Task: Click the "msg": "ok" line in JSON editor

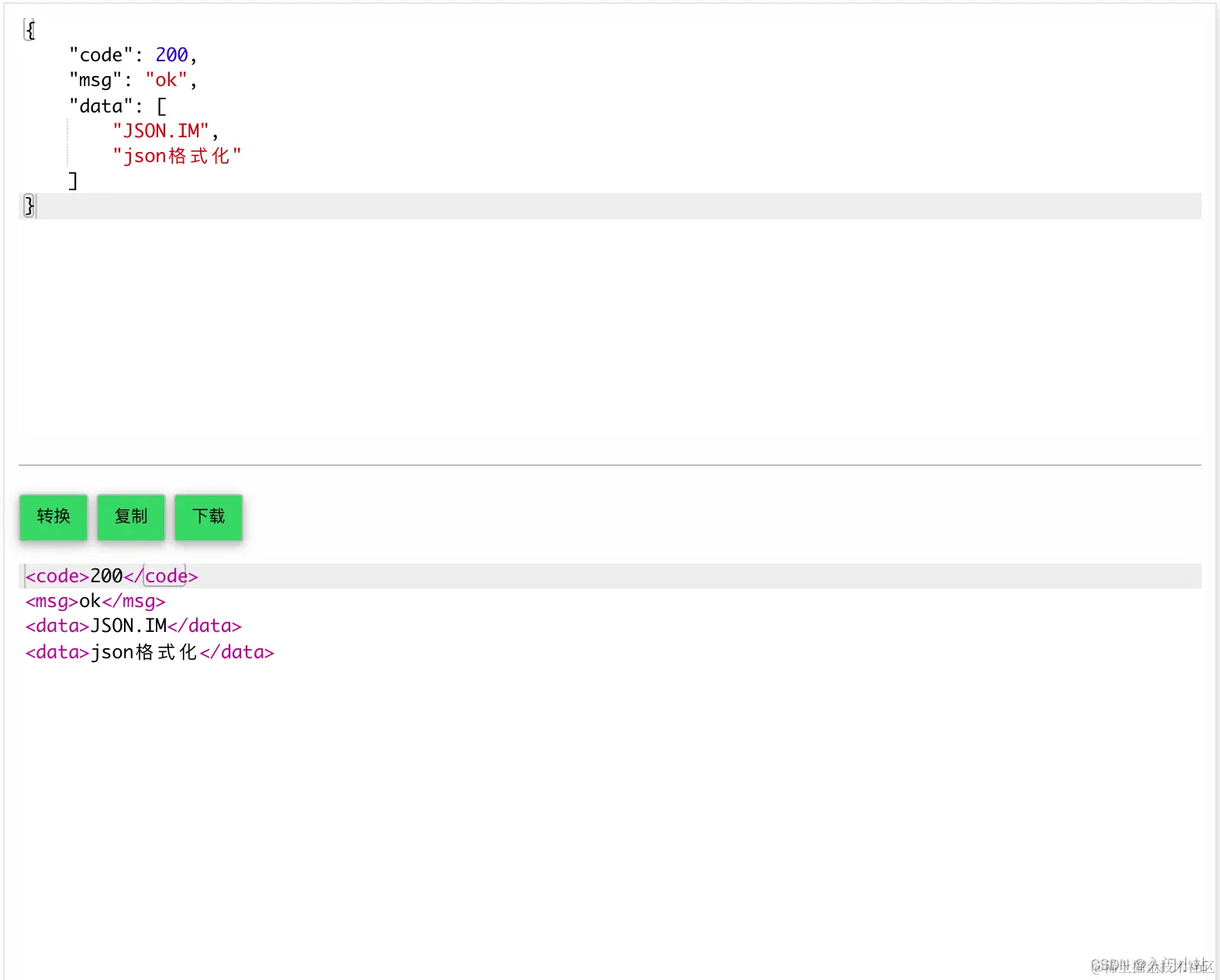Action: (x=133, y=80)
